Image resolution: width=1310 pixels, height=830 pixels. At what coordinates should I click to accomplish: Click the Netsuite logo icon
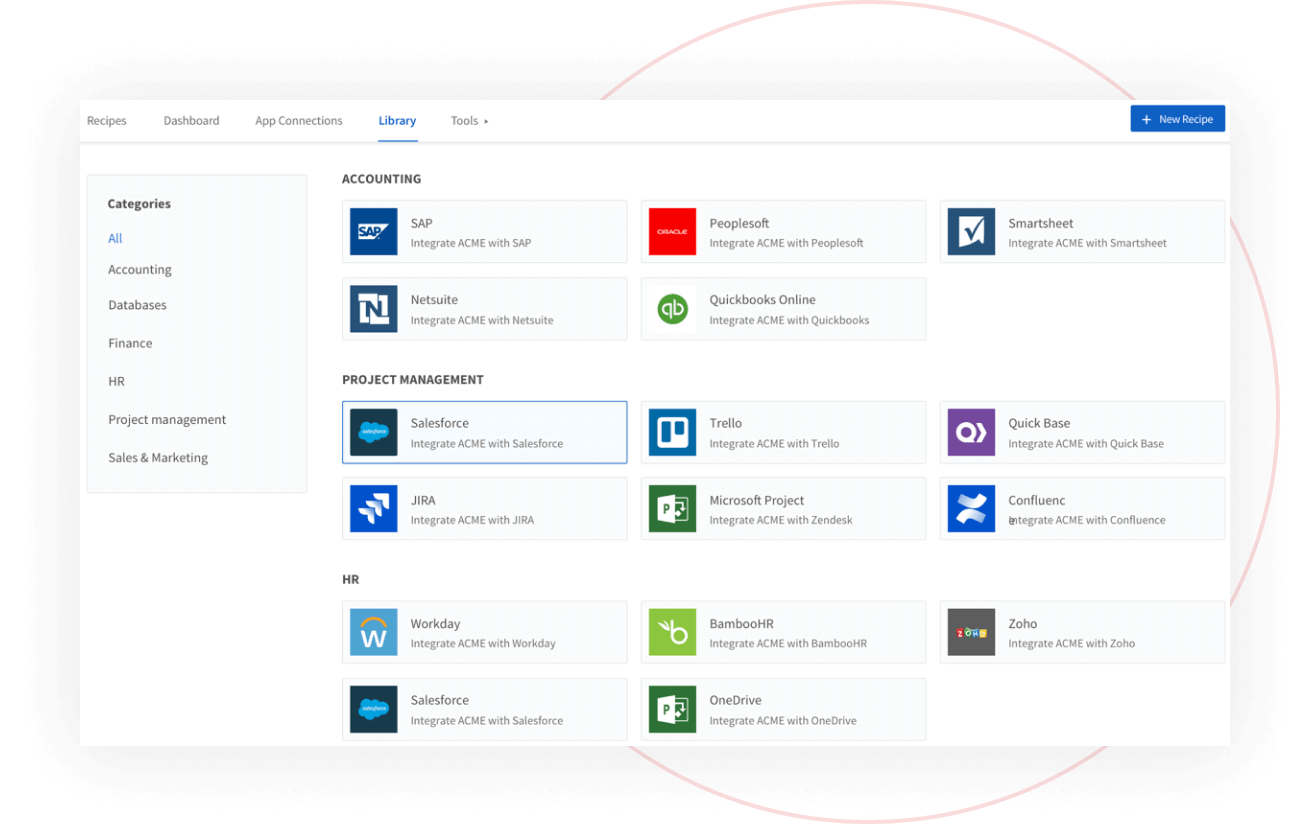374,309
